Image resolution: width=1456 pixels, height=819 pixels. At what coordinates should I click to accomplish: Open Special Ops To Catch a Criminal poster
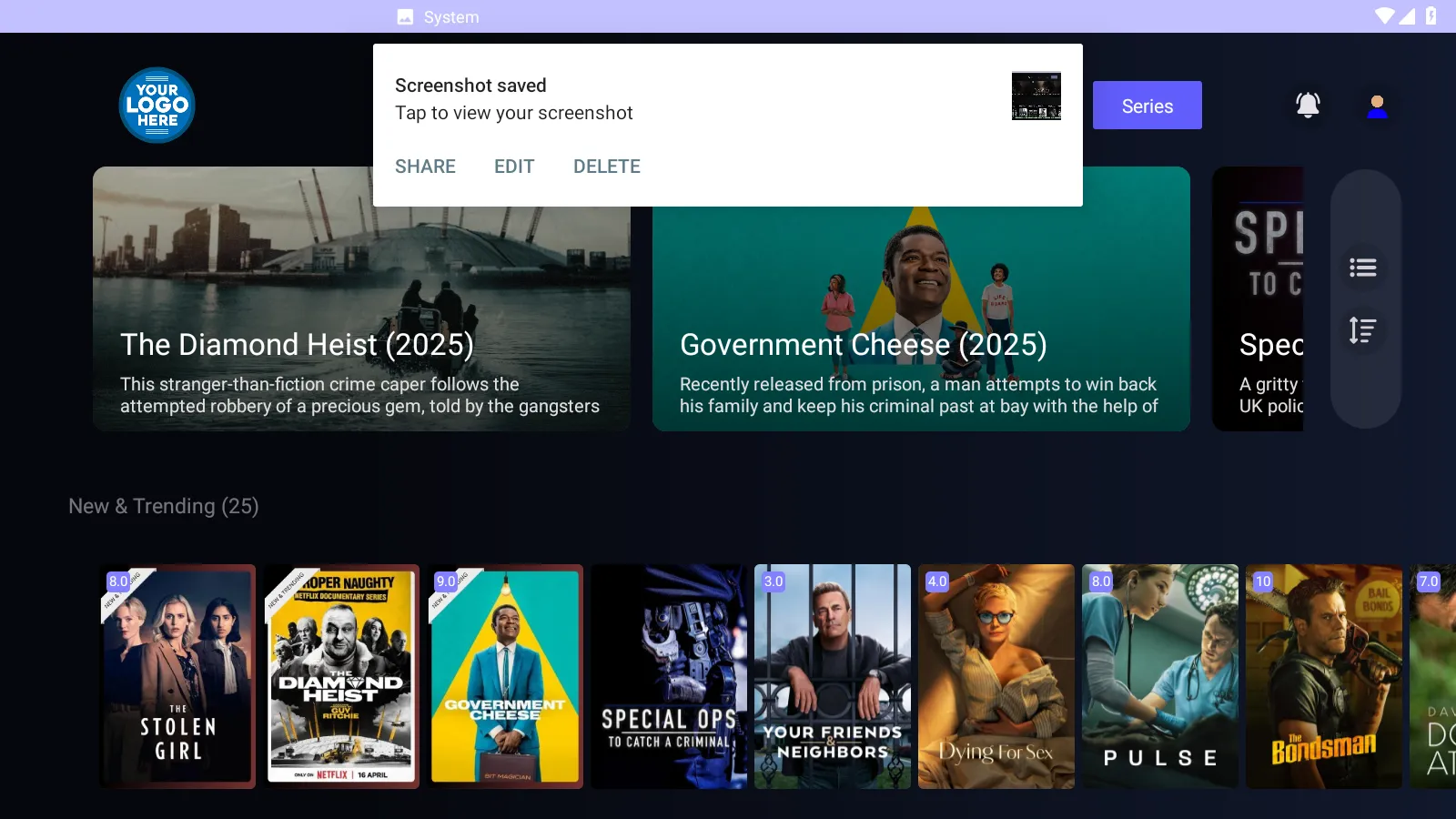669,676
